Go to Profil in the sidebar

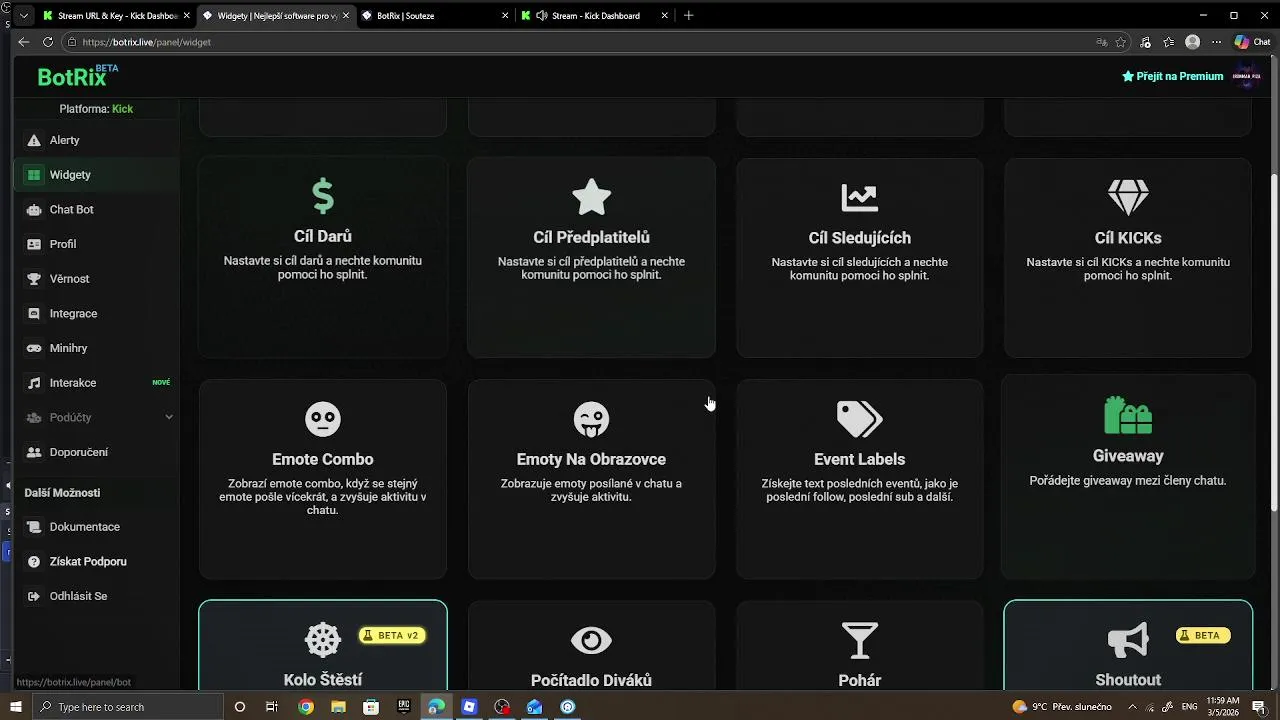97,244
